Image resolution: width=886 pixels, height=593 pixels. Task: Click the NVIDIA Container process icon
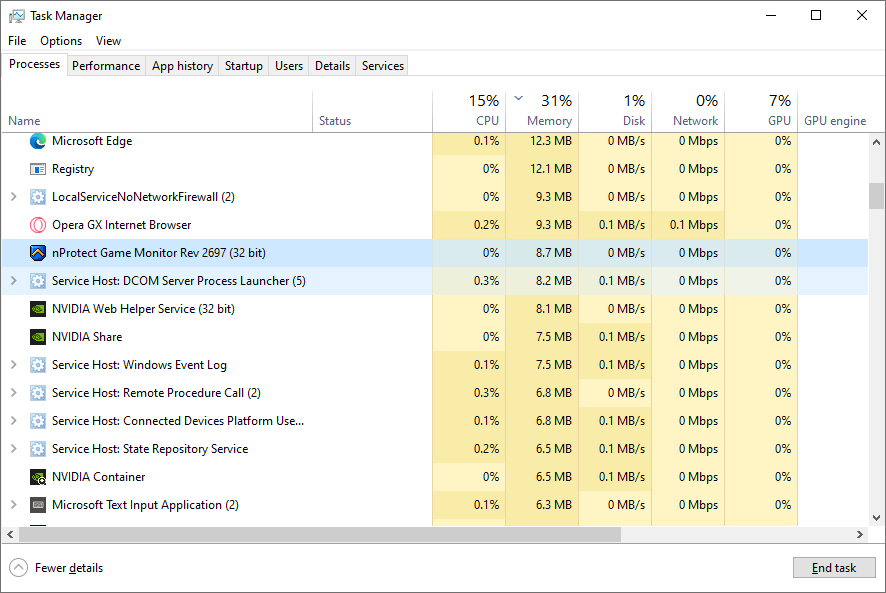(38, 477)
